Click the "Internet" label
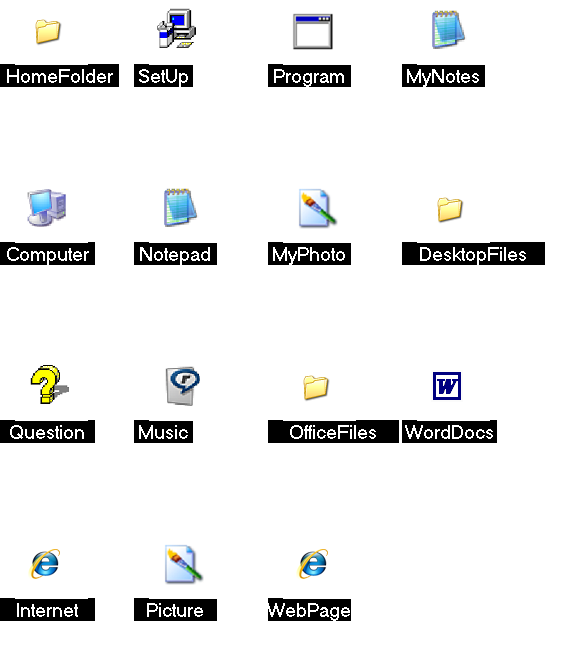 tap(47, 609)
